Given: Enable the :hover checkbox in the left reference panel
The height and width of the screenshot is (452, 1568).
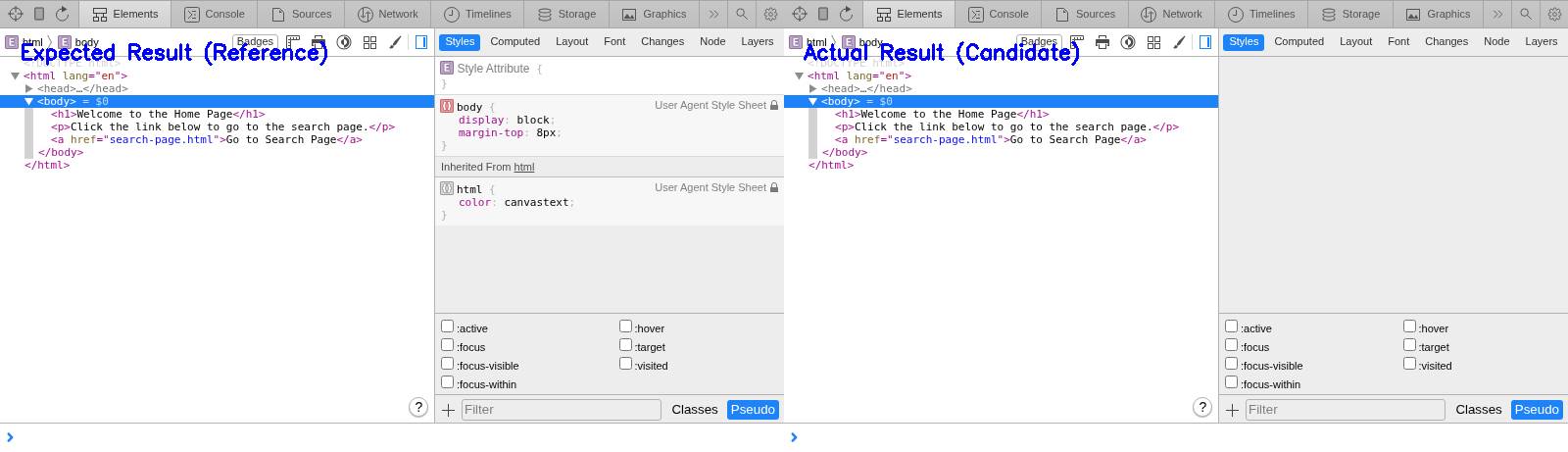Looking at the screenshot, I should 625,326.
